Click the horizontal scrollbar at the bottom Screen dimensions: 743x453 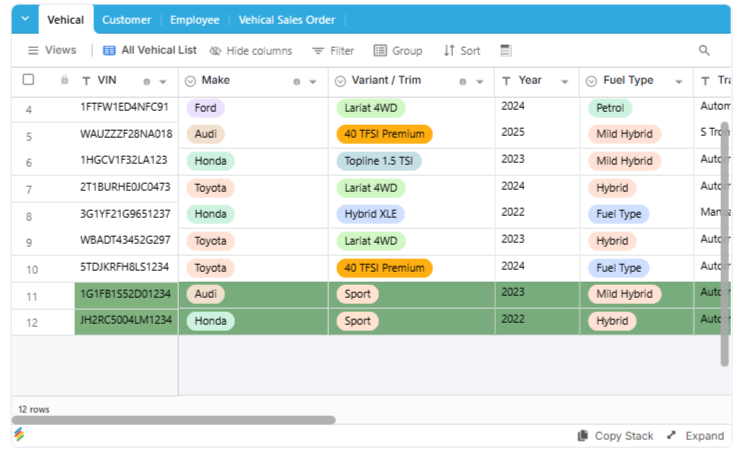[x=173, y=420]
